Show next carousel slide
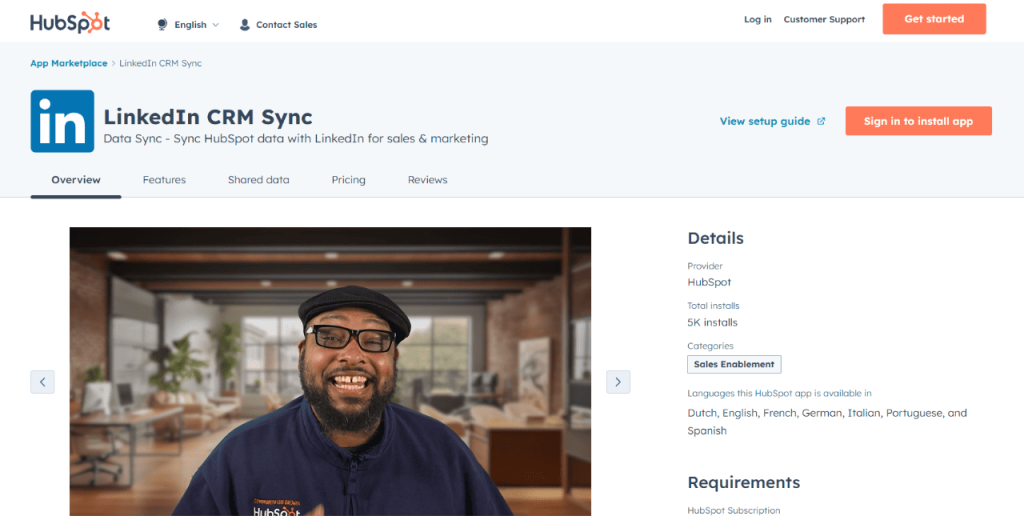1024x520 pixels. point(618,382)
